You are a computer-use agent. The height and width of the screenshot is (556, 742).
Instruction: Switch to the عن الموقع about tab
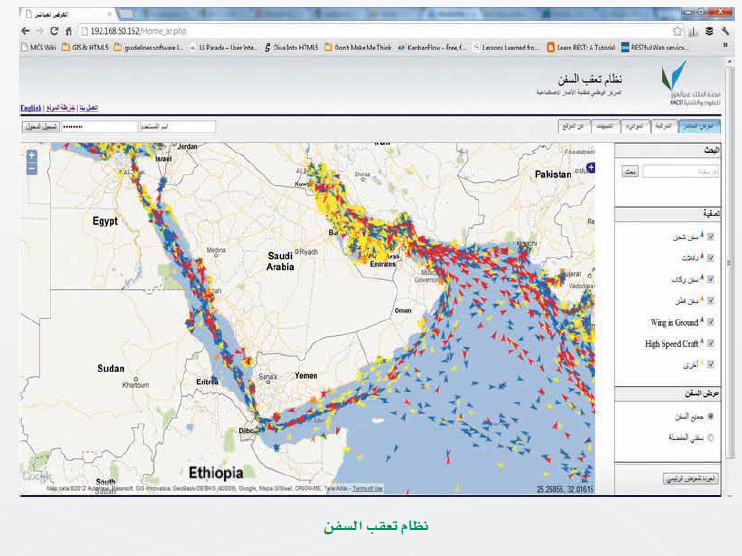point(574,126)
